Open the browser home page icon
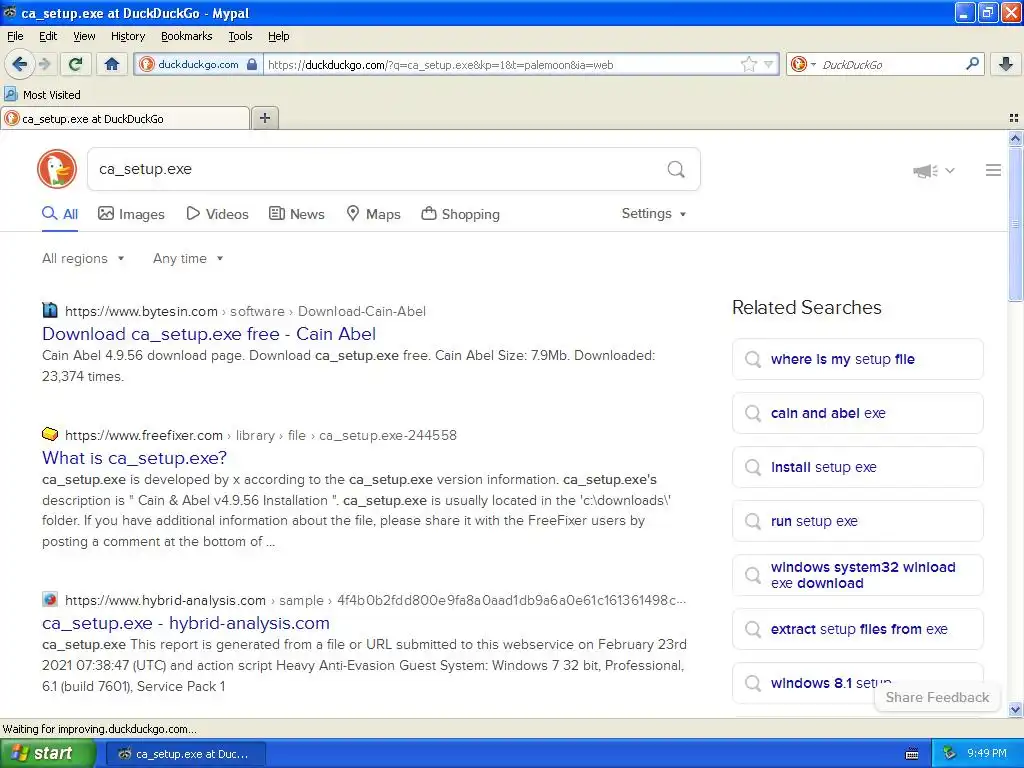The height and width of the screenshot is (768, 1024). pos(112,64)
